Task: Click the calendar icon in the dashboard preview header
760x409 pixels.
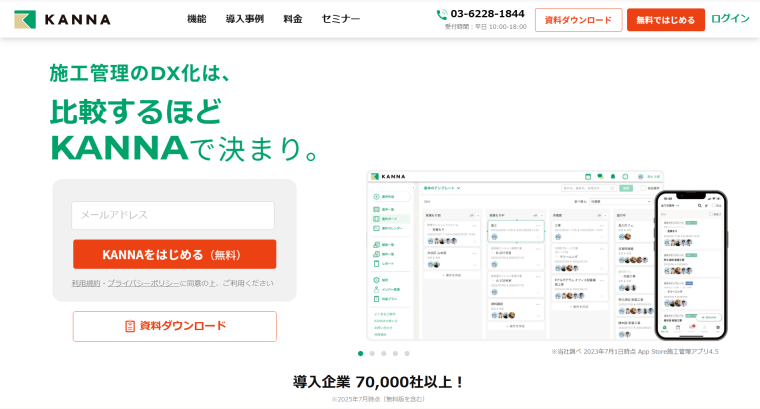Action: tap(587, 176)
